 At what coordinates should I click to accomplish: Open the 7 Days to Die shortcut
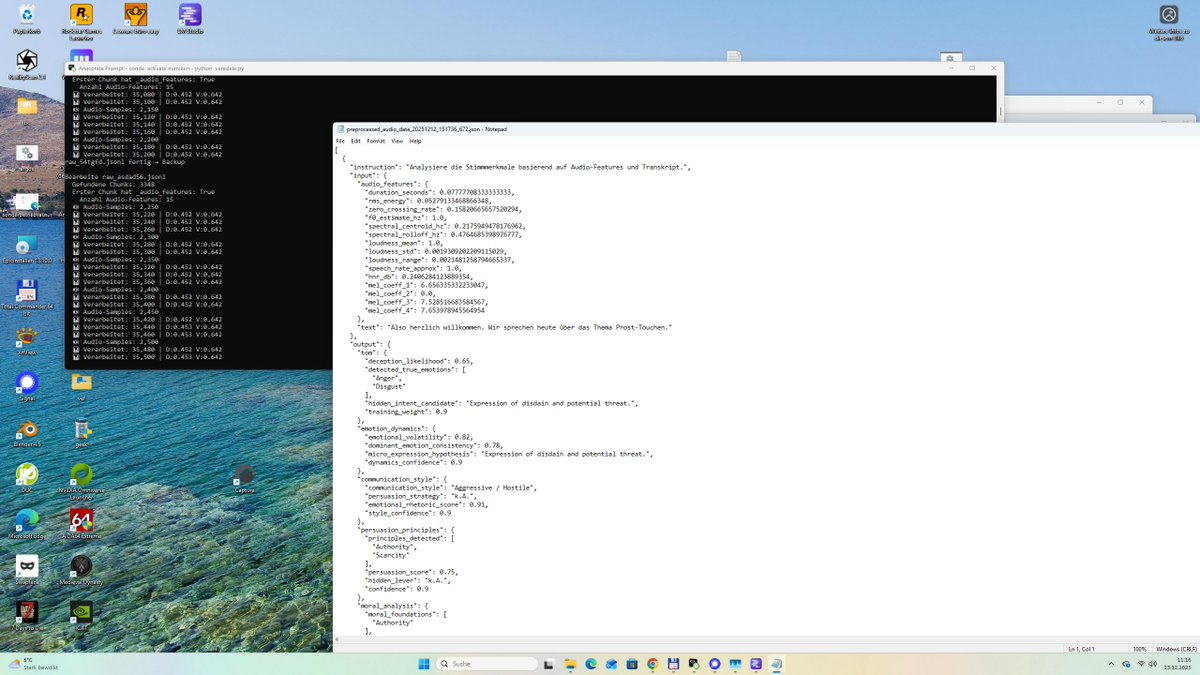[x=27, y=616]
